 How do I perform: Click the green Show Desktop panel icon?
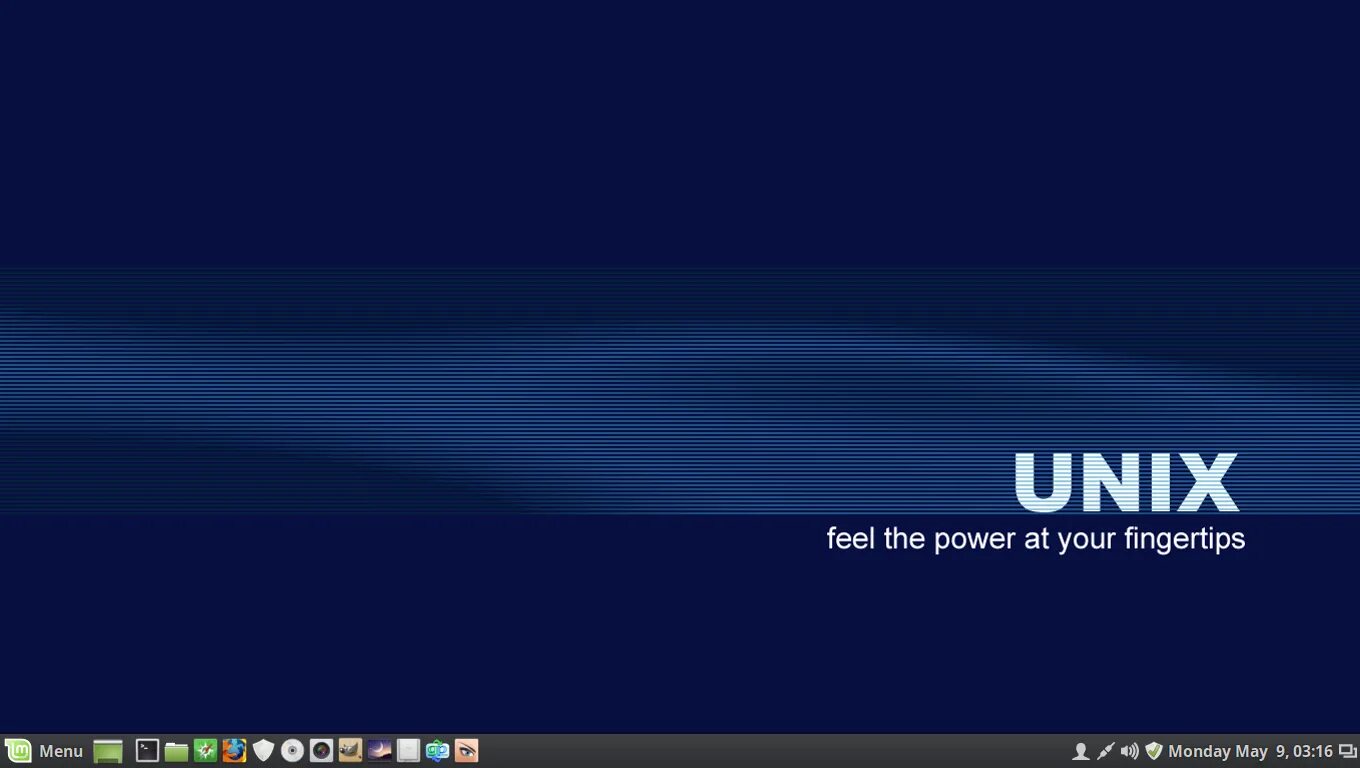pos(108,751)
